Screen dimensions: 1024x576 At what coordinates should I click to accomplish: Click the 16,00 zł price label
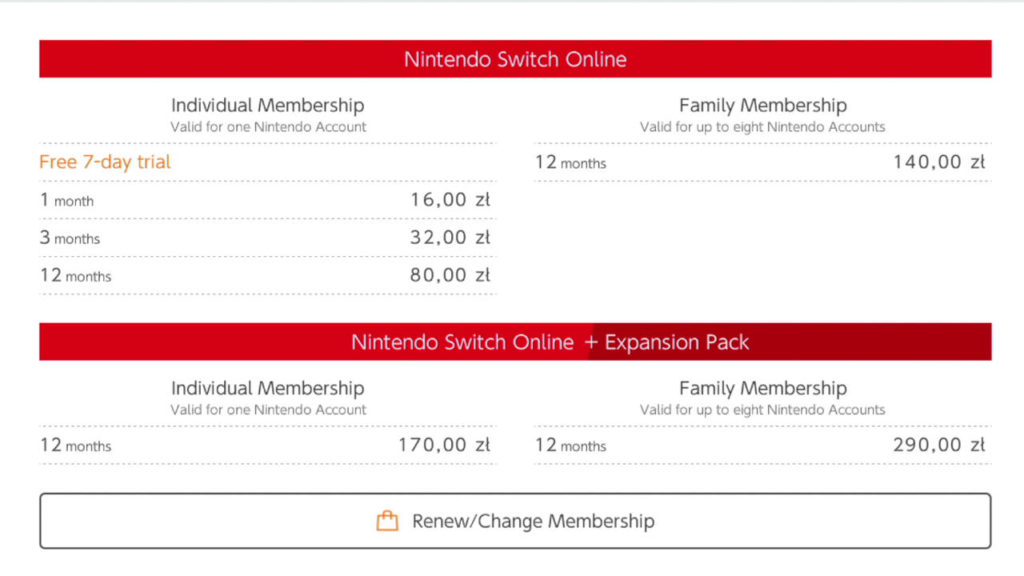point(450,199)
